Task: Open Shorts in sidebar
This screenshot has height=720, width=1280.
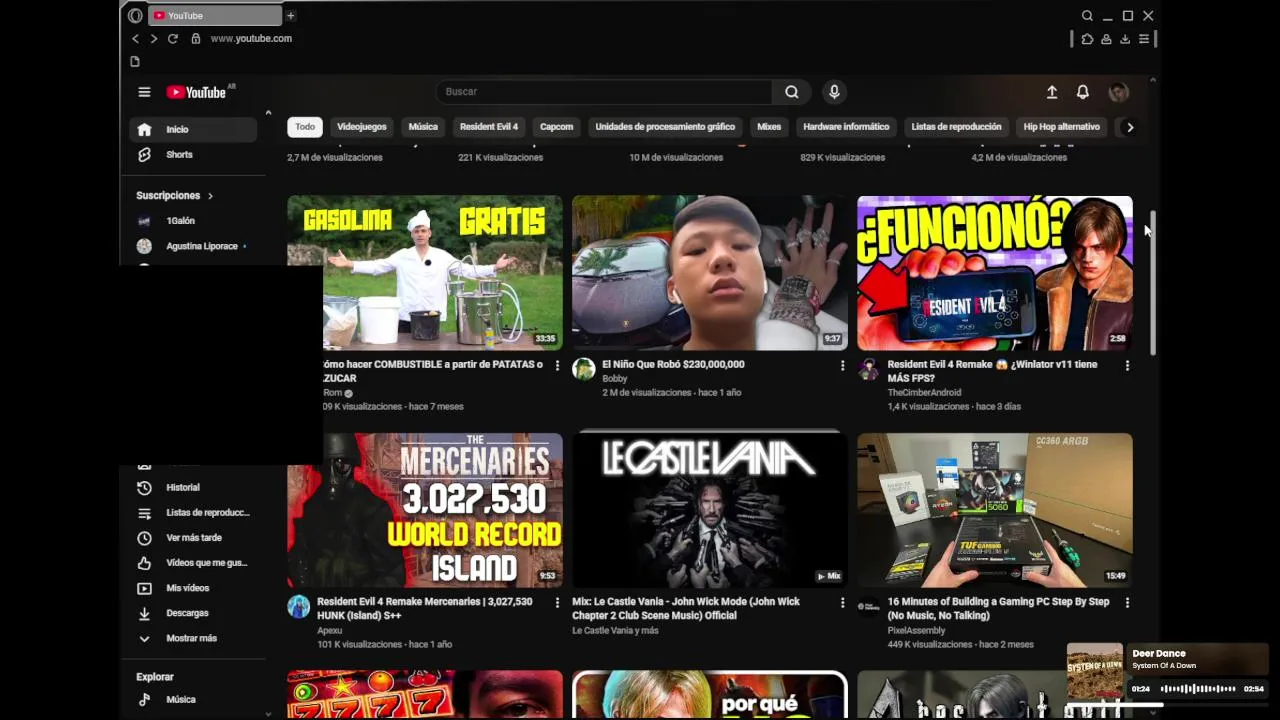Action: 193,155
